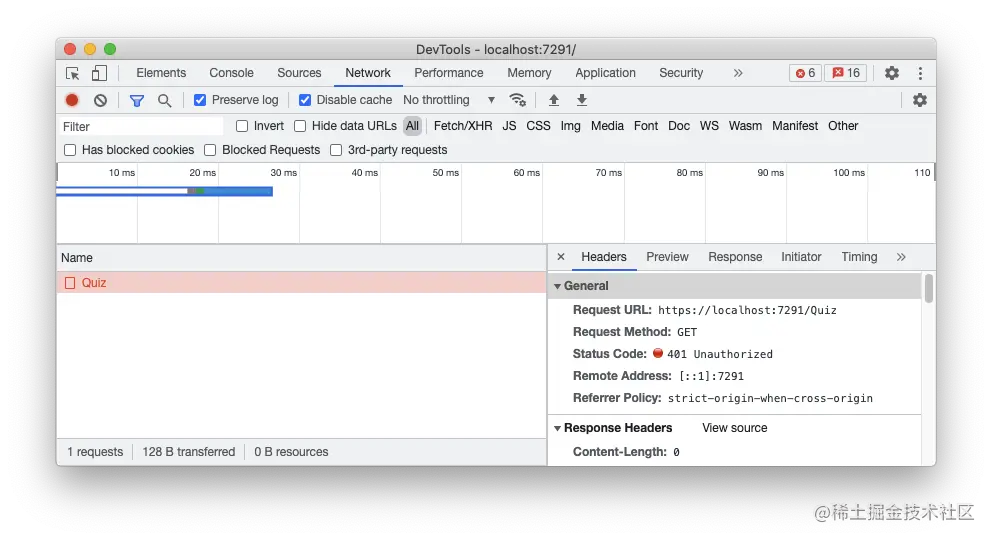Screen dimensions: 992x540
Task: Filter requests by WS
Action: (709, 126)
